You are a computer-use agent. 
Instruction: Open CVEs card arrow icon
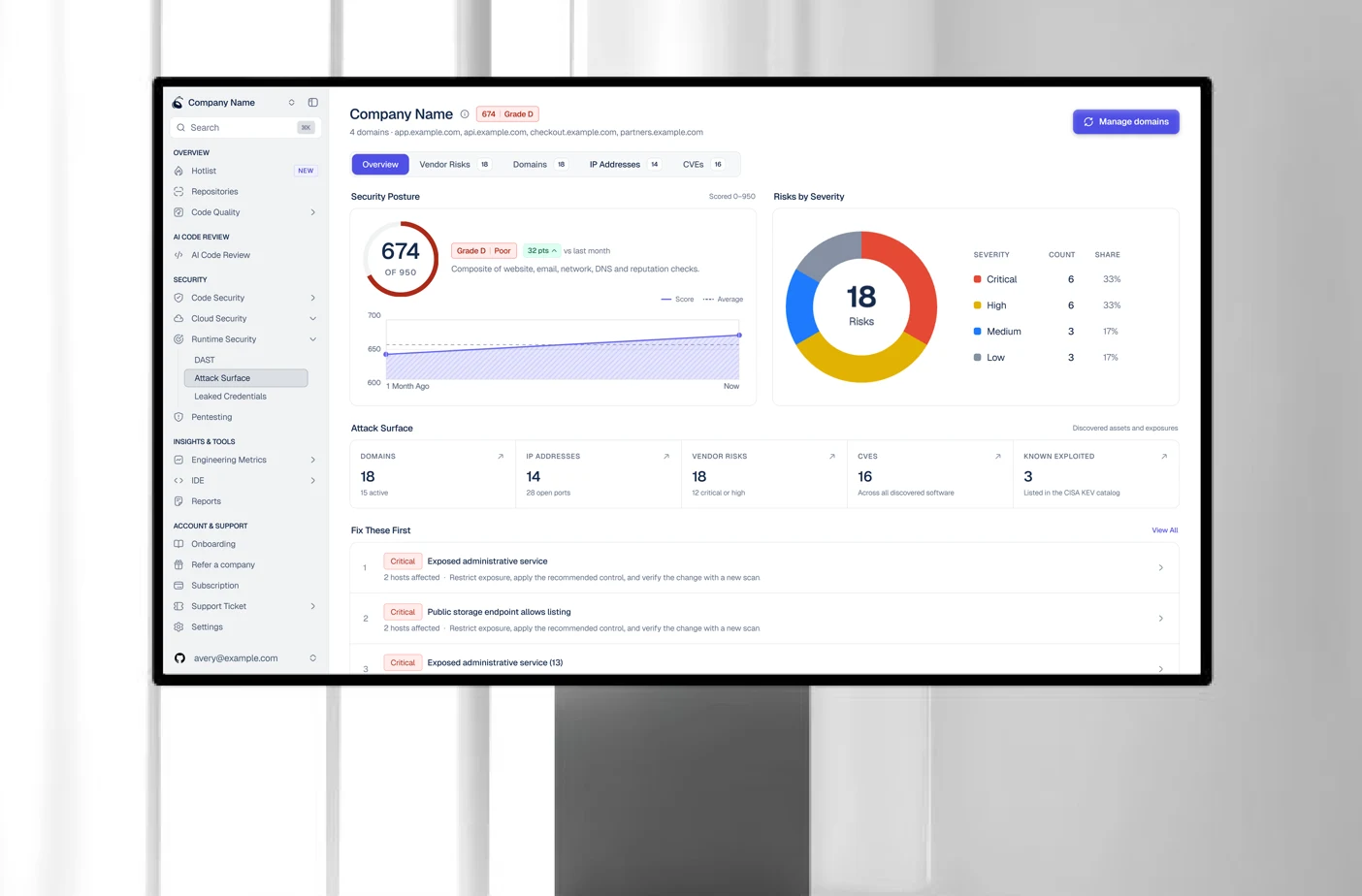[998, 457]
